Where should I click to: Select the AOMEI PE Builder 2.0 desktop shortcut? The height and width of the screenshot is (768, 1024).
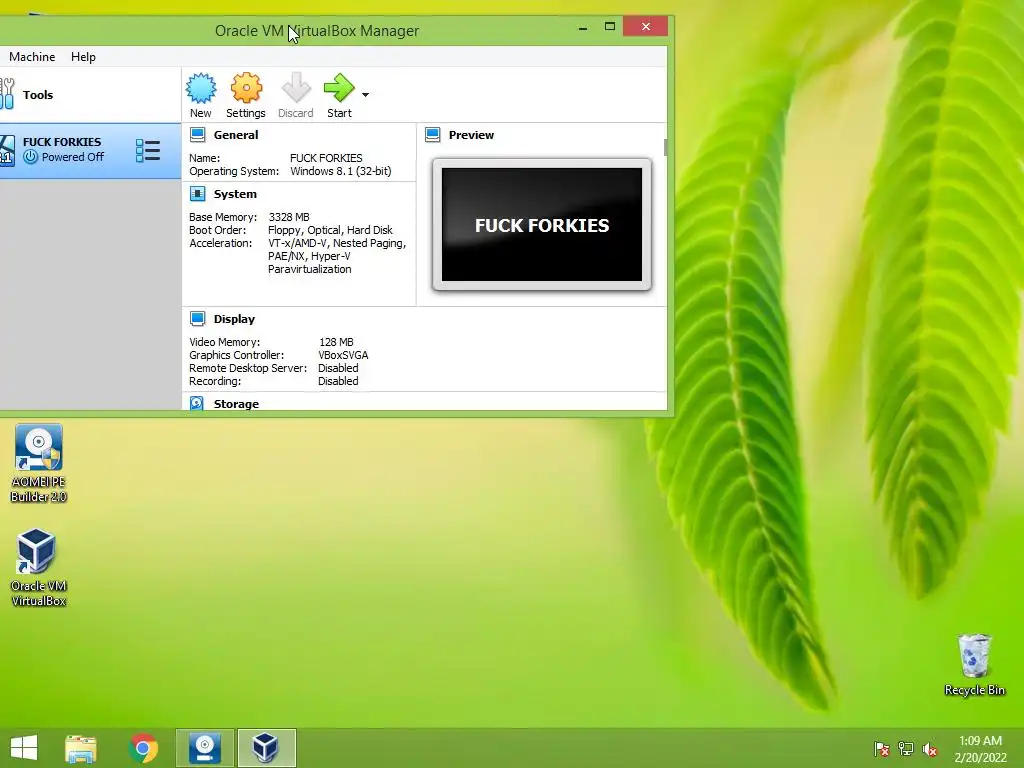tap(39, 463)
